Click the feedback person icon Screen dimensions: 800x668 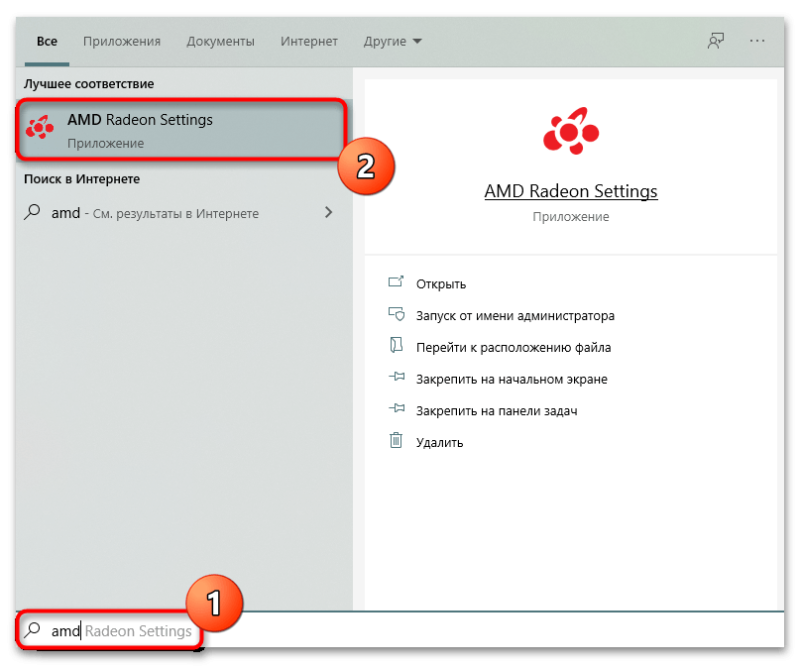click(x=716, y=41)
